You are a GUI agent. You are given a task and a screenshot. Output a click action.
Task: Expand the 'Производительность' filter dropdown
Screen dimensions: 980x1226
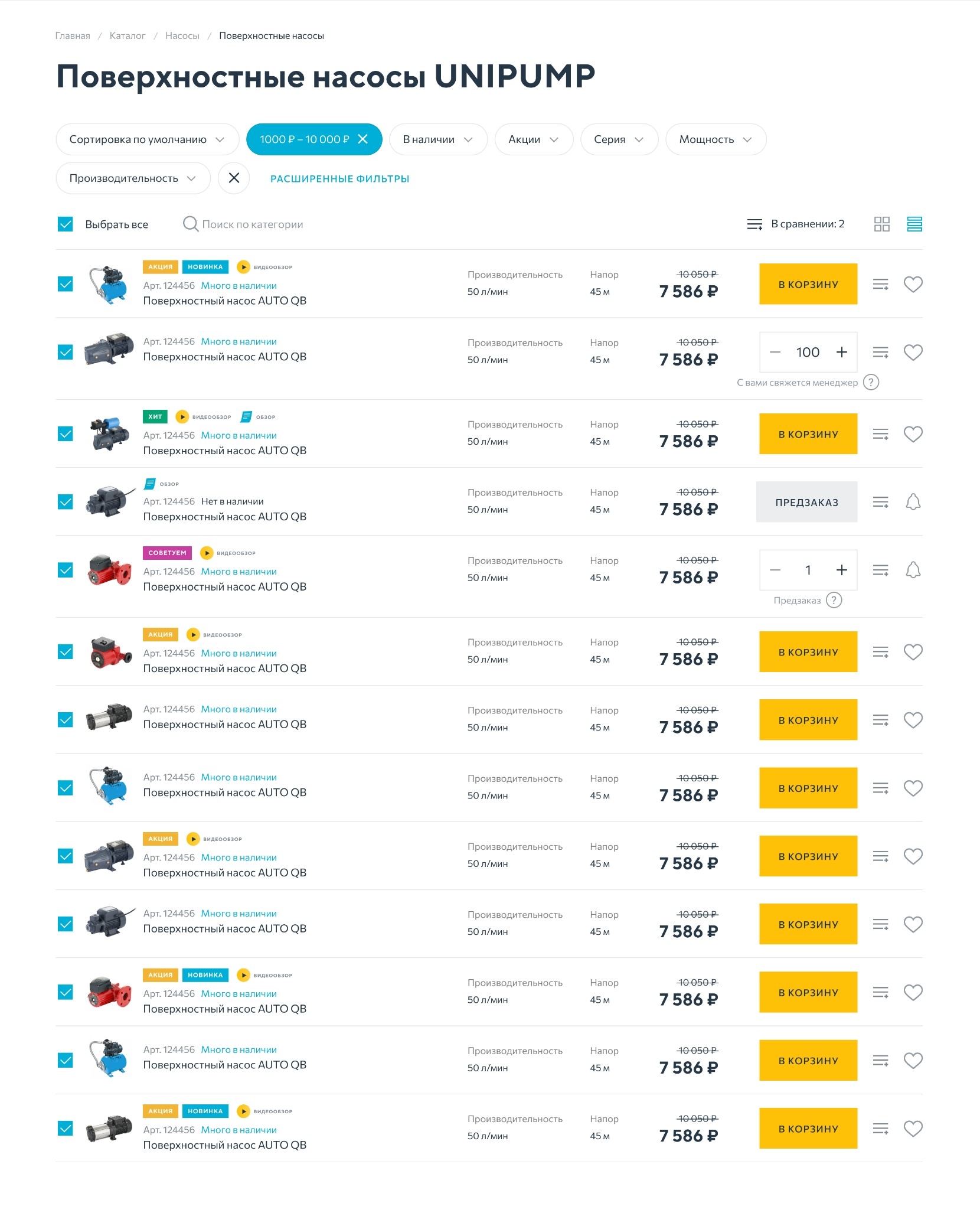pyautogui.click(x=133, y=178)
